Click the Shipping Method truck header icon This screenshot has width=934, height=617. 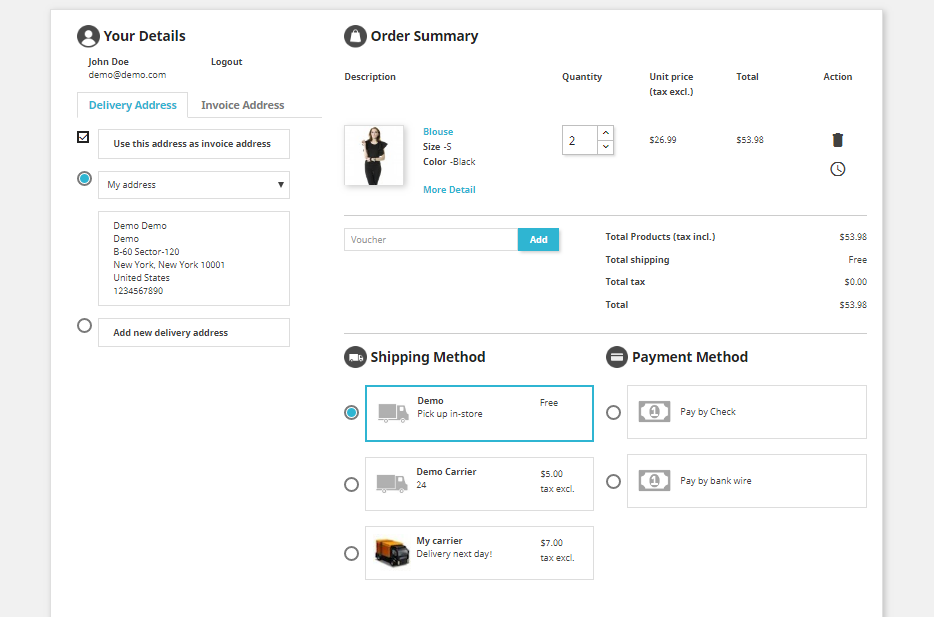pyautogui.click(x=355, y=357)
